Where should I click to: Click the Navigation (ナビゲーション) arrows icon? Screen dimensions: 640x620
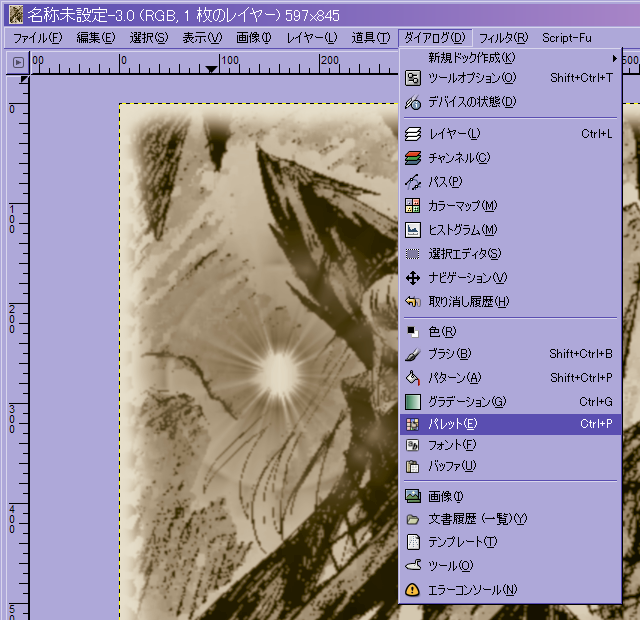413,278
